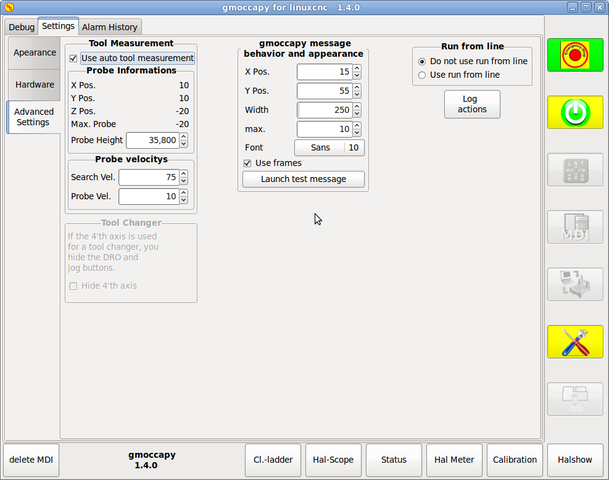This screenshot has height=480, width=609.
Task: Click the gmoccapy title bar app icon
Action: click(9, 7)
